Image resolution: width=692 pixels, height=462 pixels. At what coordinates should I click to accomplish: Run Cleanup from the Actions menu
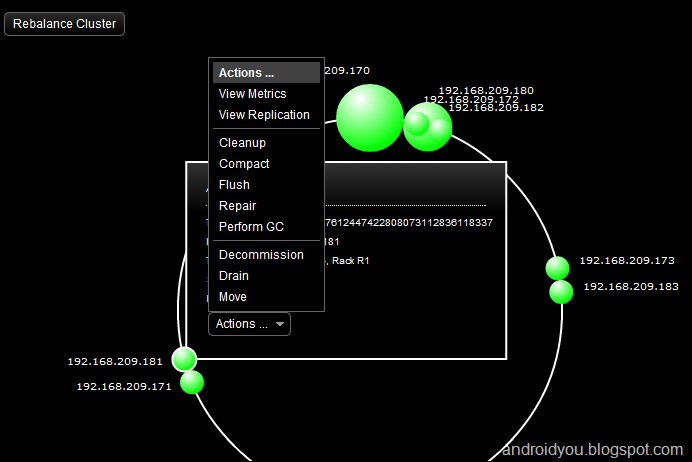(x=266, y=143)
